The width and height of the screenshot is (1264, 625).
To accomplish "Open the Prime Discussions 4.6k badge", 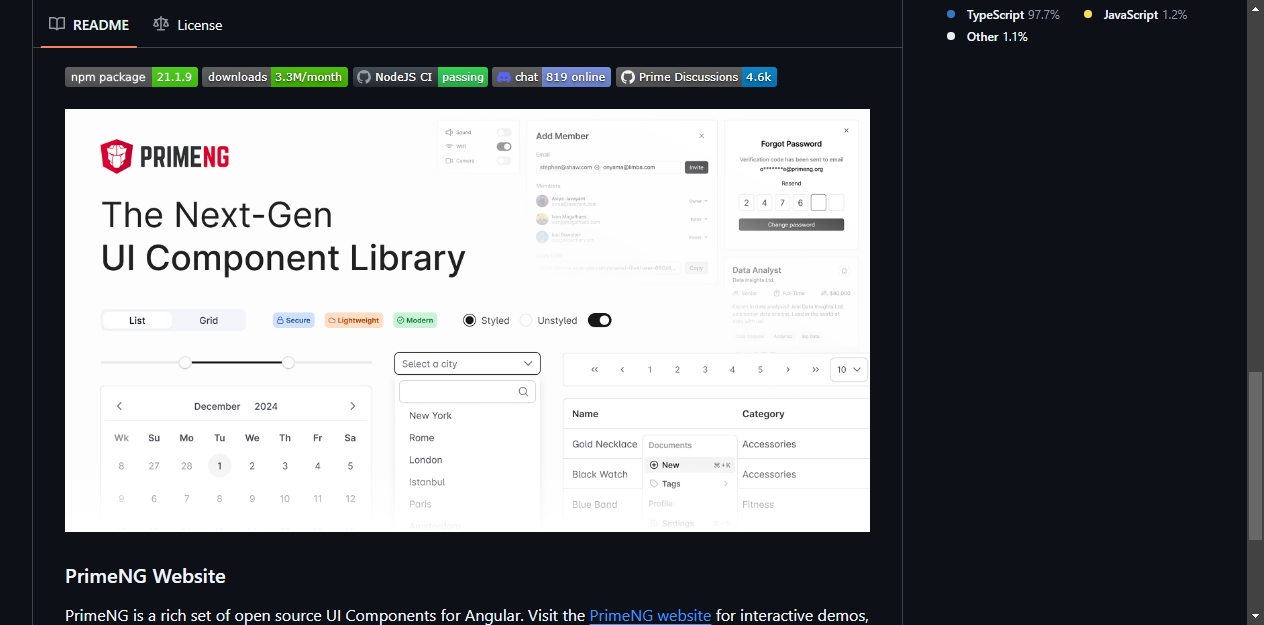I will pyautogui.click(x=696, y=77).
